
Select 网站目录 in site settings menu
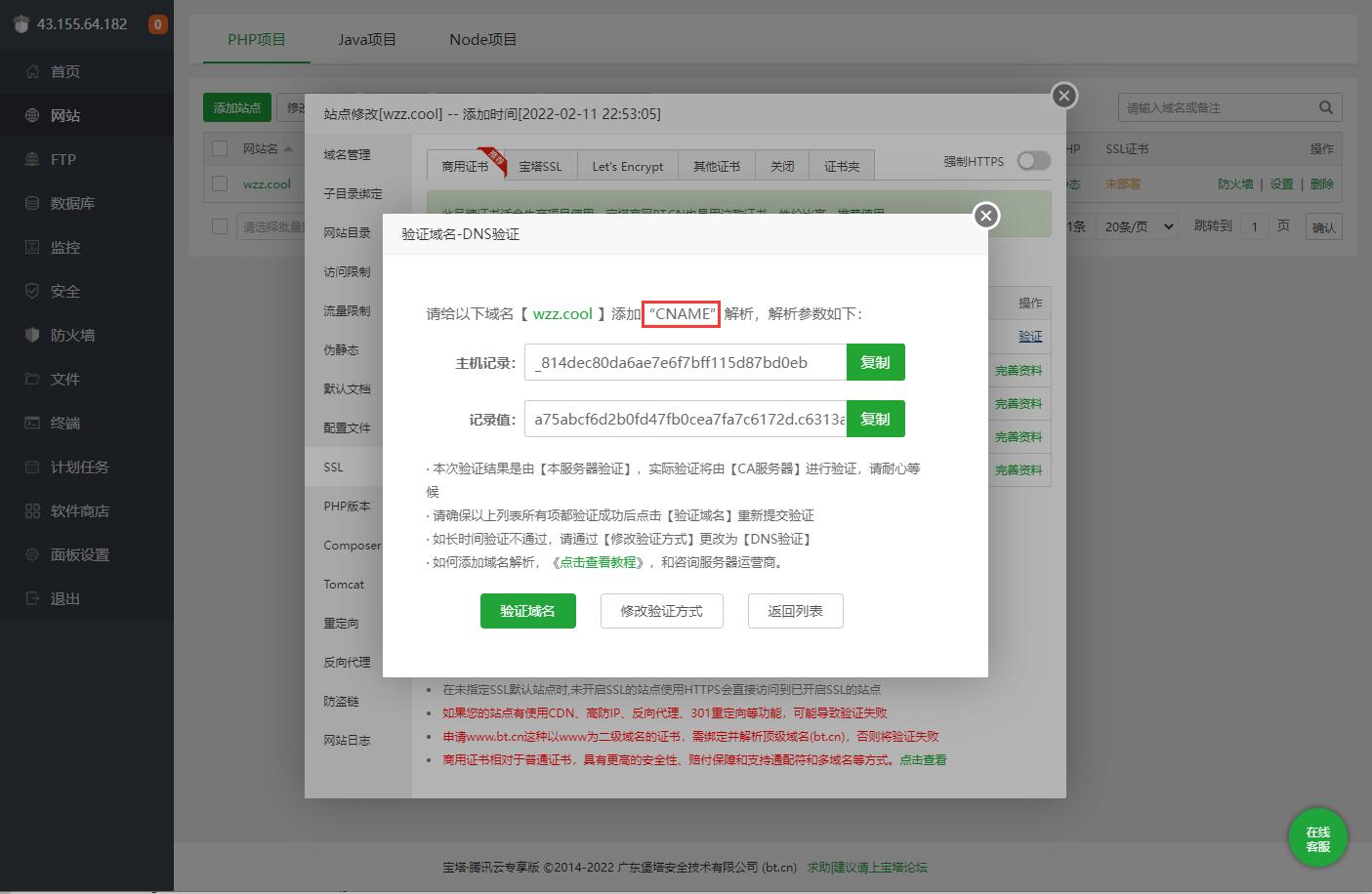coord(347,232)
